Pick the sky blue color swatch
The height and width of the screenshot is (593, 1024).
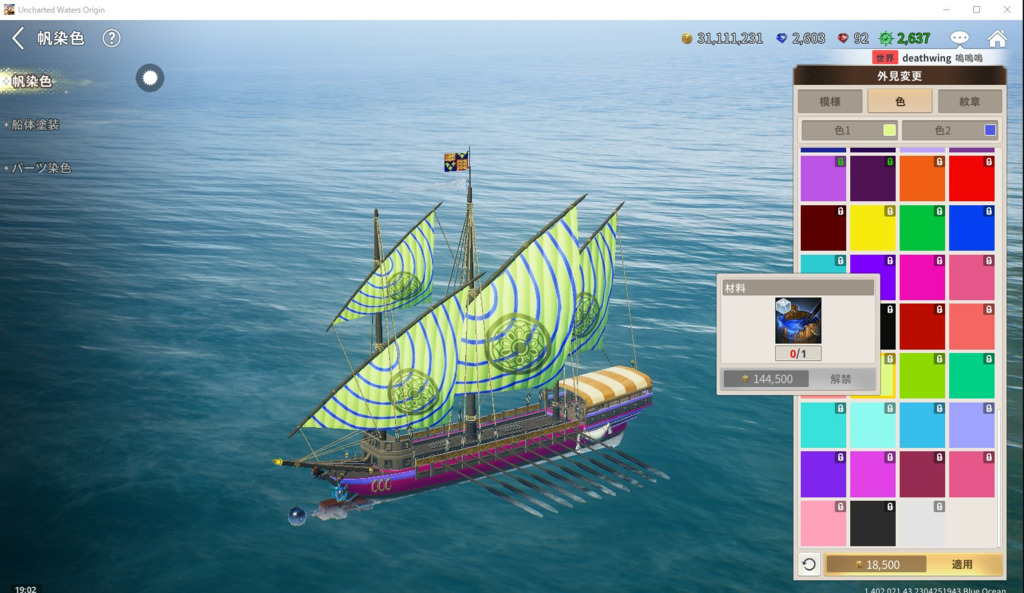pos(922,425)
